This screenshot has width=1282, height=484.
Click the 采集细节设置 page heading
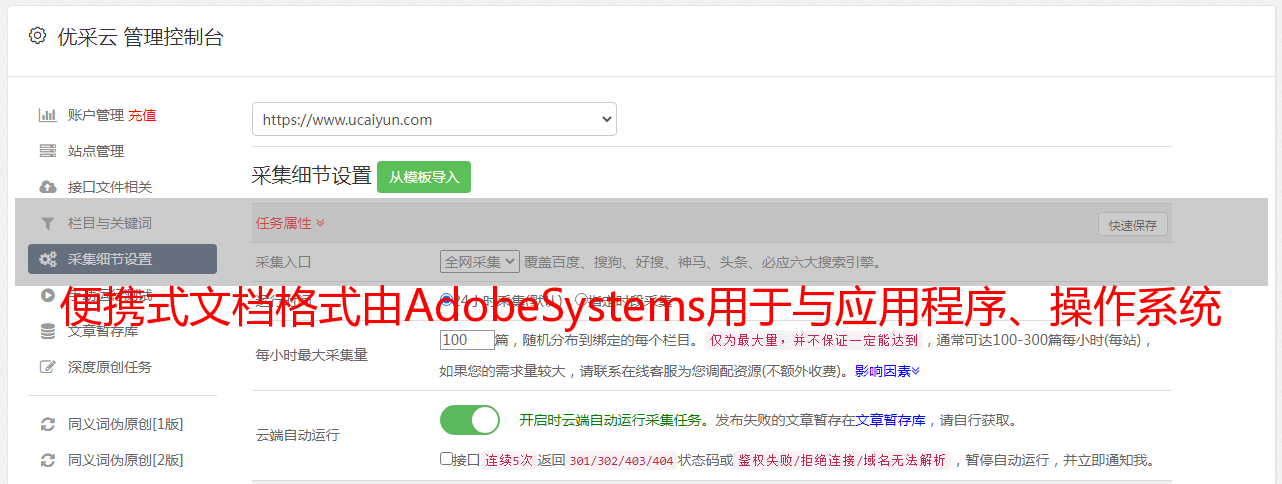(312, 176)
